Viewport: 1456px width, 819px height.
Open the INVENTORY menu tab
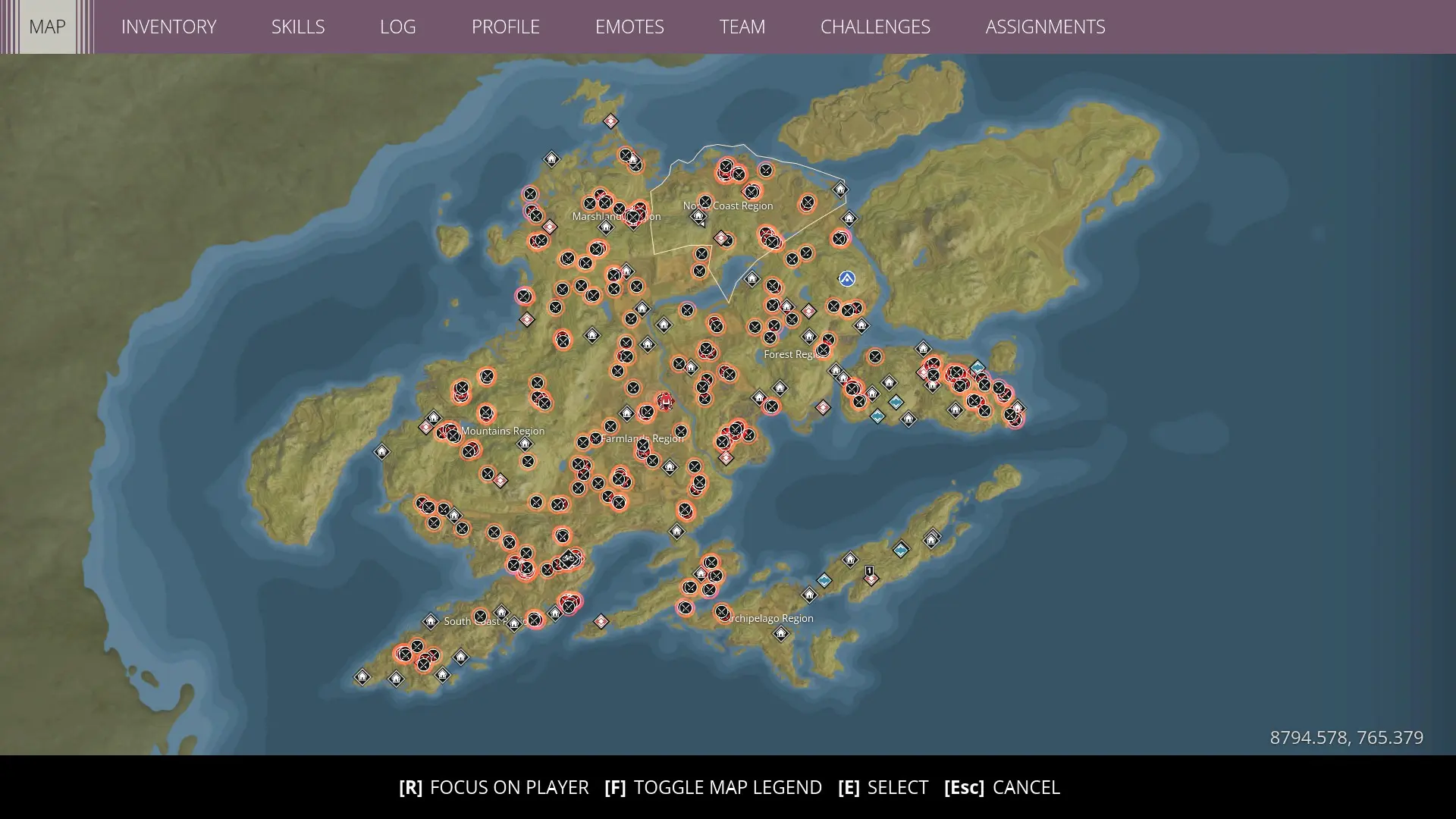169,26
